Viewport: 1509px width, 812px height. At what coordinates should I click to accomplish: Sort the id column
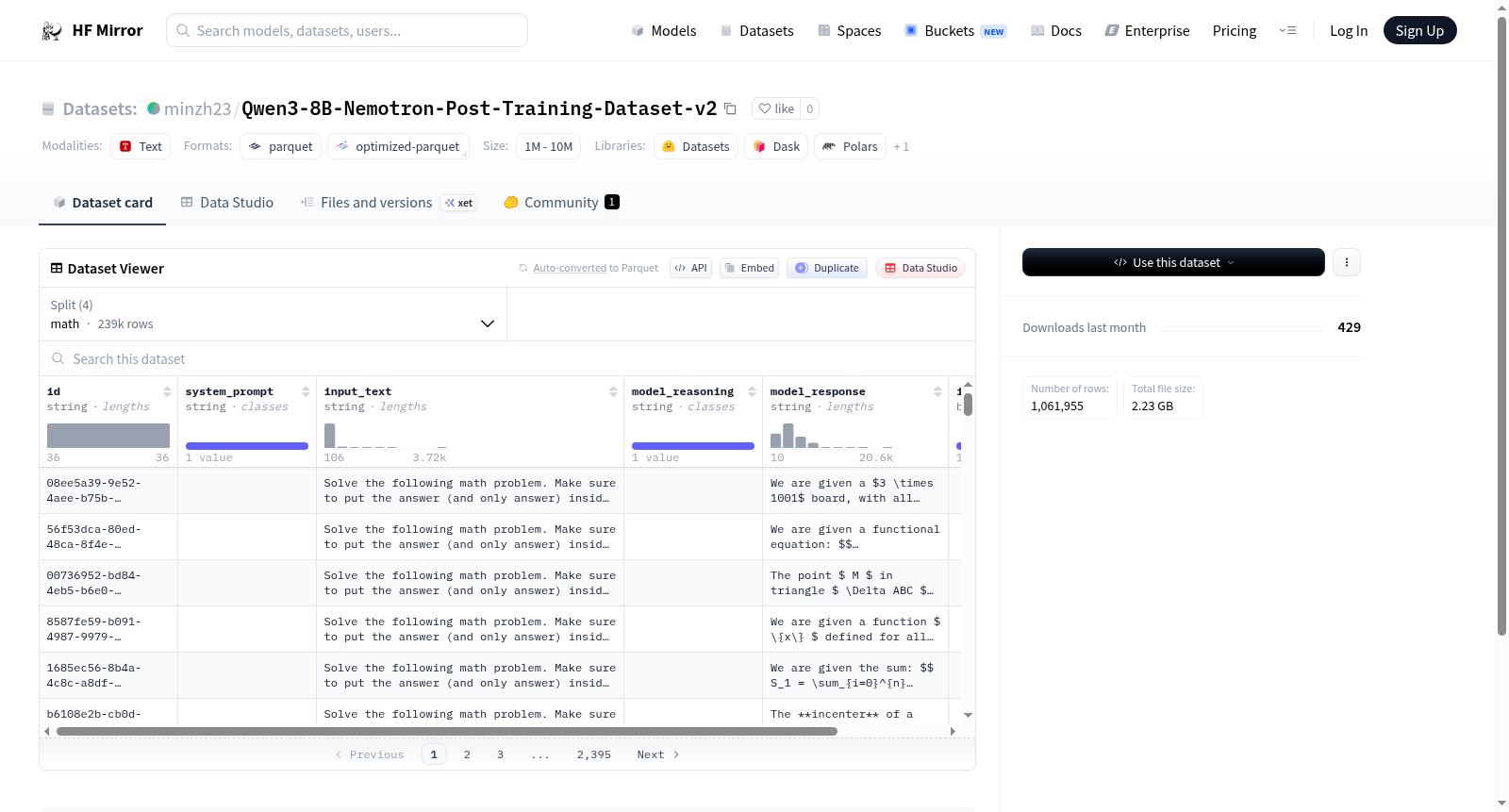tap(167, 391)
